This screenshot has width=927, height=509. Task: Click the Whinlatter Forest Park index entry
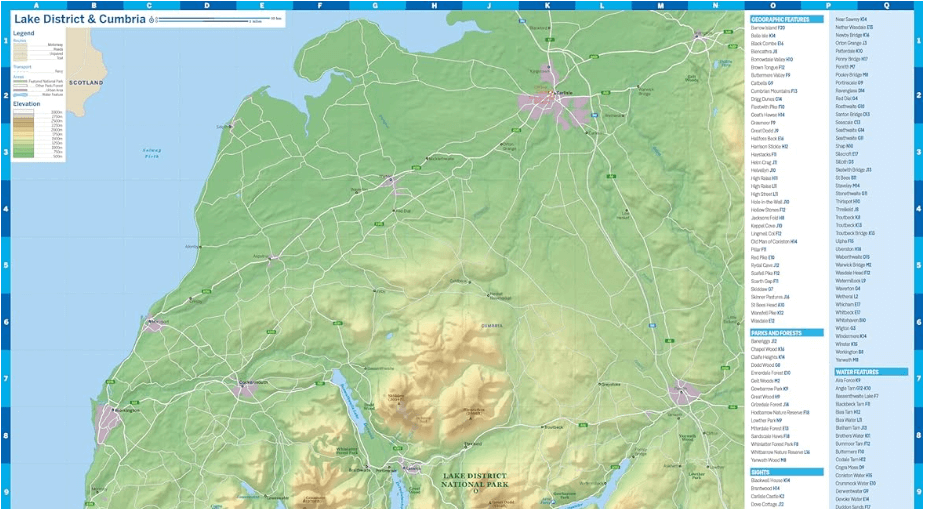774,444
